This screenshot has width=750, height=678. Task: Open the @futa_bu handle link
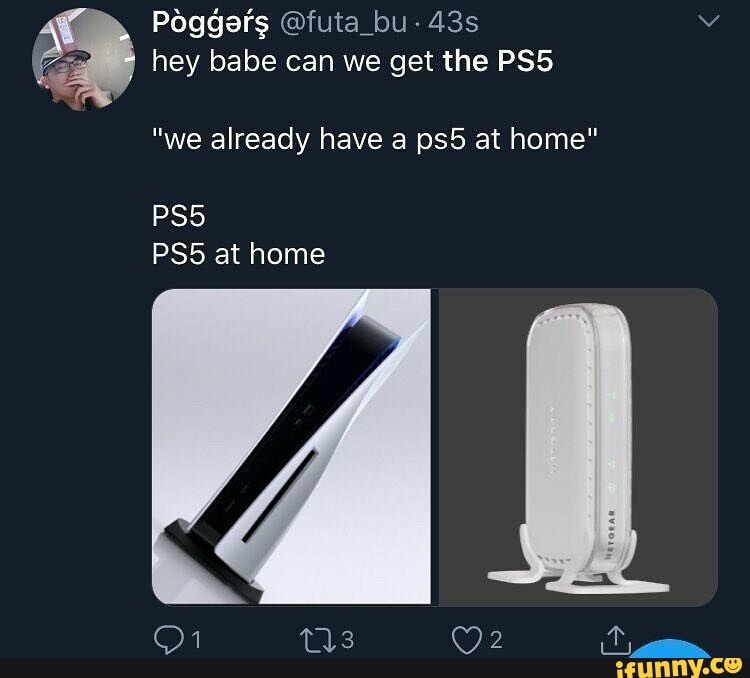(342, 22)
